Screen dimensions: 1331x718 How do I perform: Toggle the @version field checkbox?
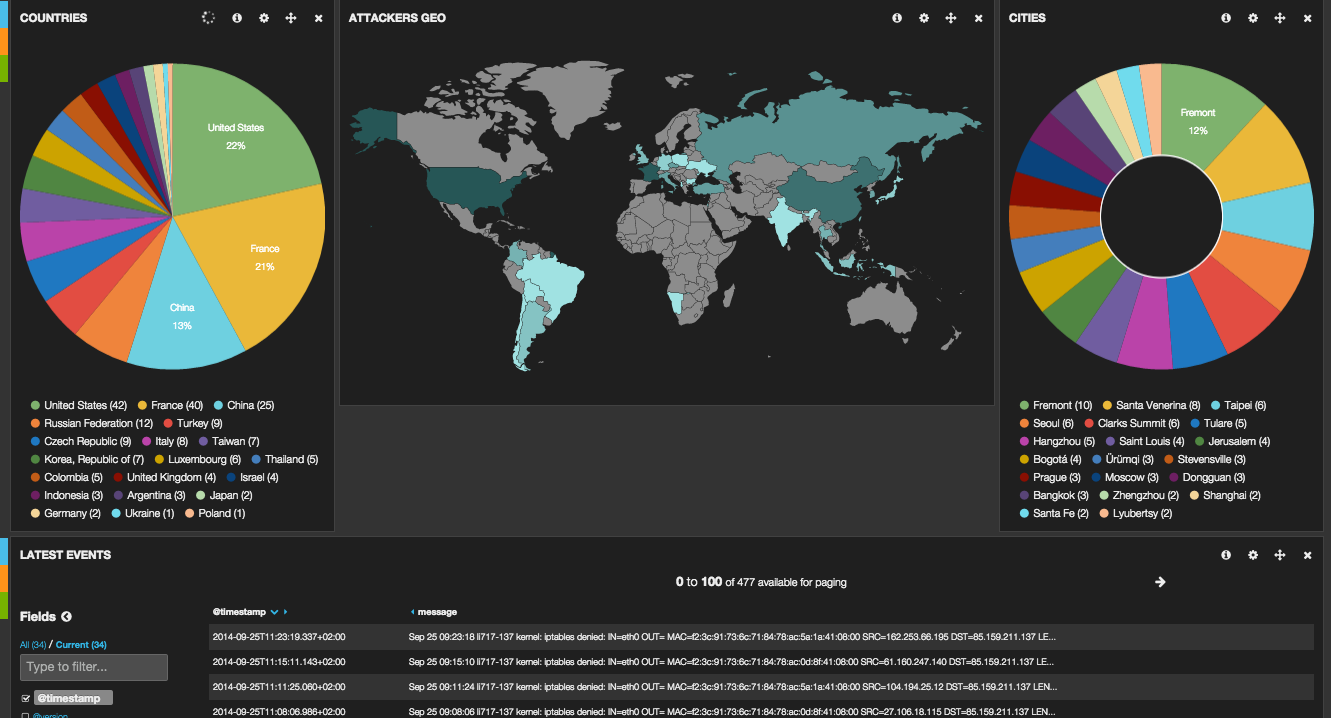click(26, 715)
